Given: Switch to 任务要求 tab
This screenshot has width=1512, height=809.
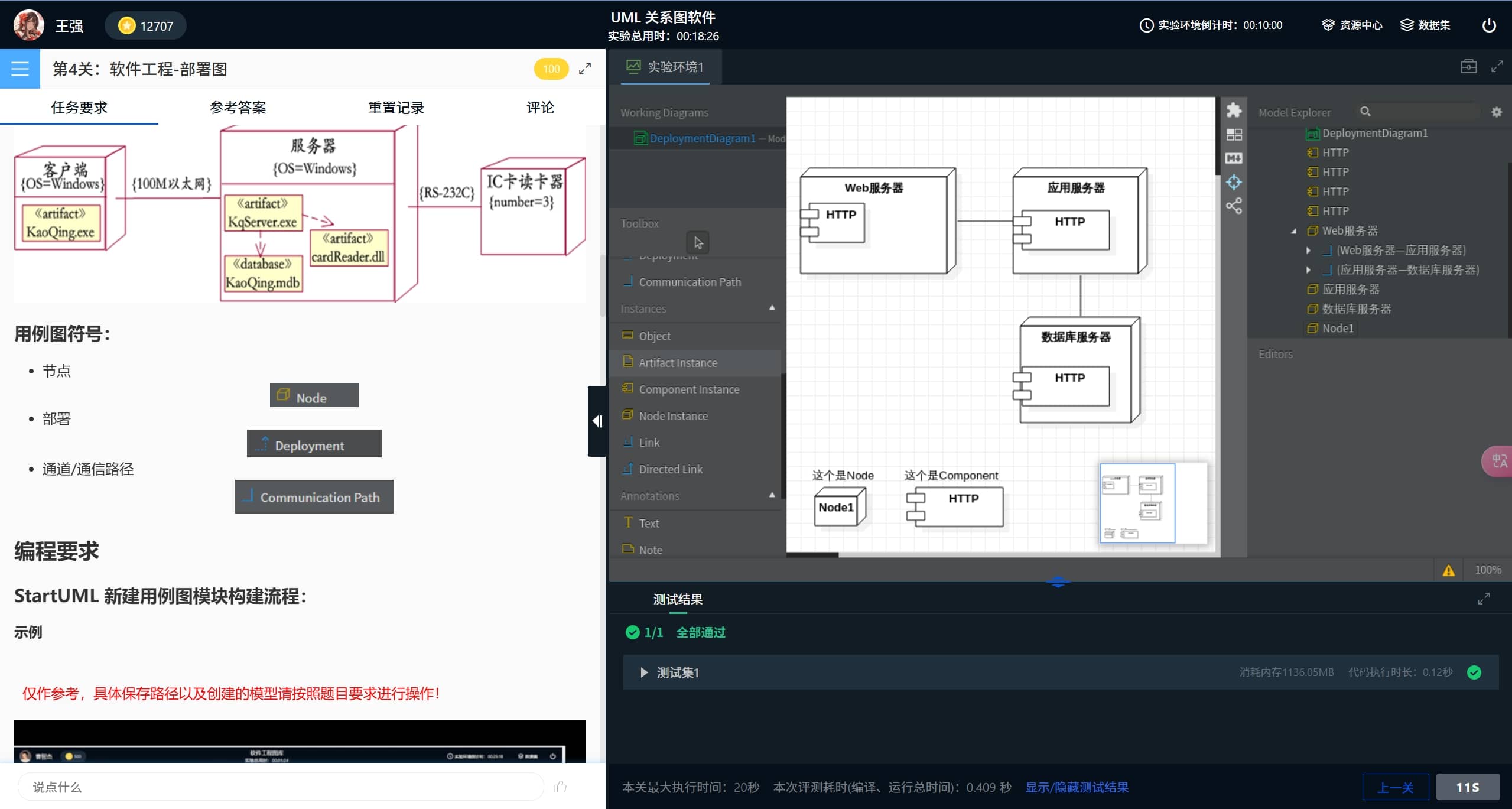Looking at the screenshot, I should coord(79,108).
